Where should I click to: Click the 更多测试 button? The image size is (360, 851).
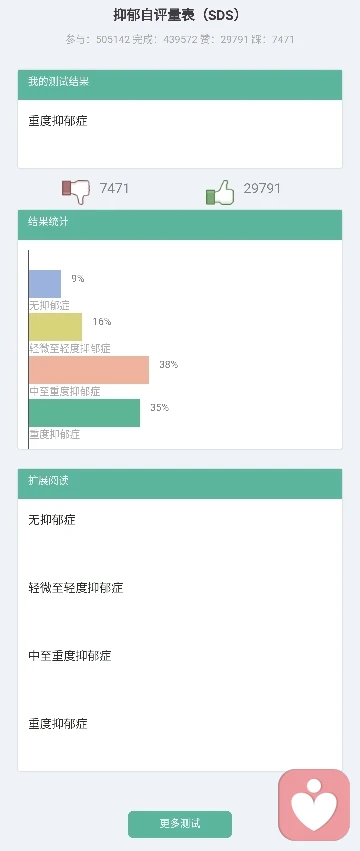180,824
